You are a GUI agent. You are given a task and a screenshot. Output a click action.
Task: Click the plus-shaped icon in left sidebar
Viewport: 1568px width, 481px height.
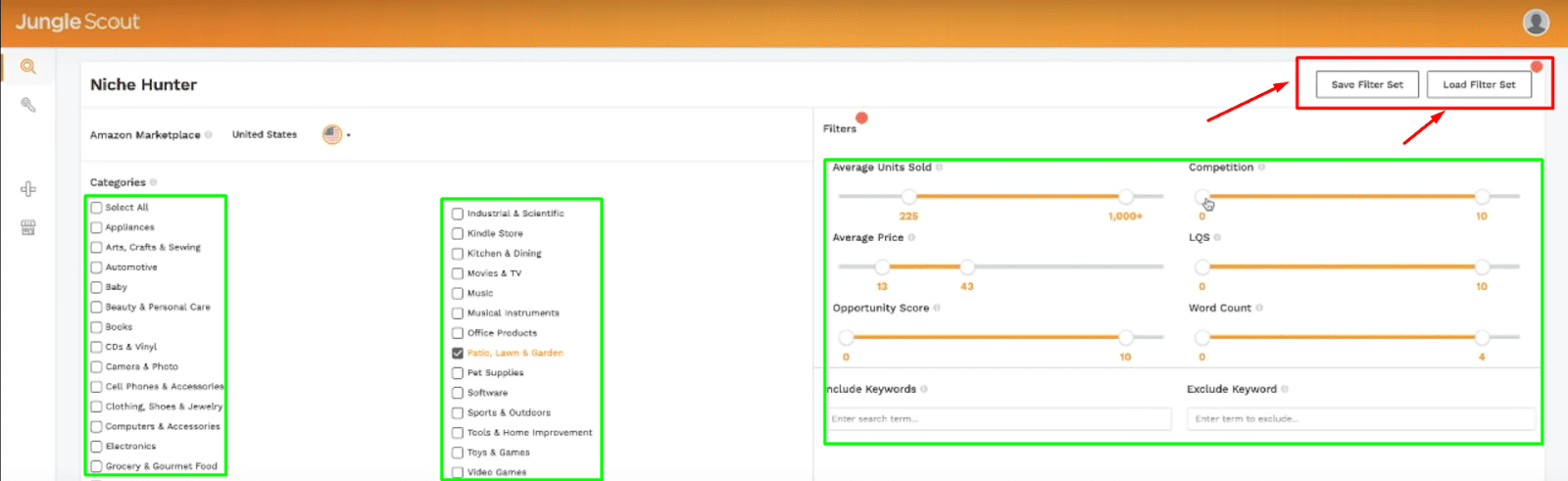pos(28,189)
